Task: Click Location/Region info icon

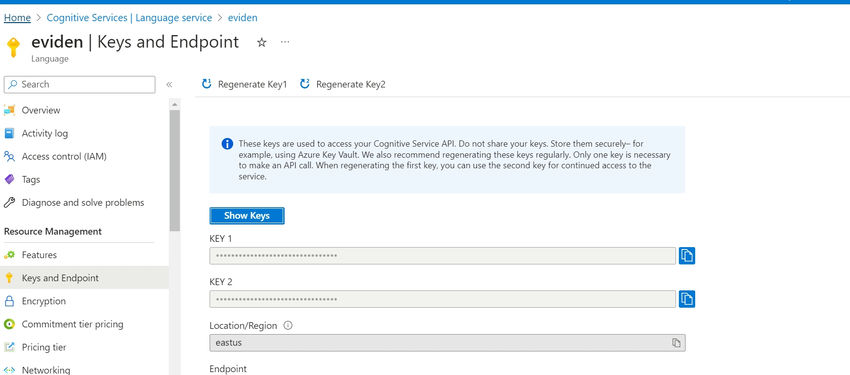Action: 288,326
